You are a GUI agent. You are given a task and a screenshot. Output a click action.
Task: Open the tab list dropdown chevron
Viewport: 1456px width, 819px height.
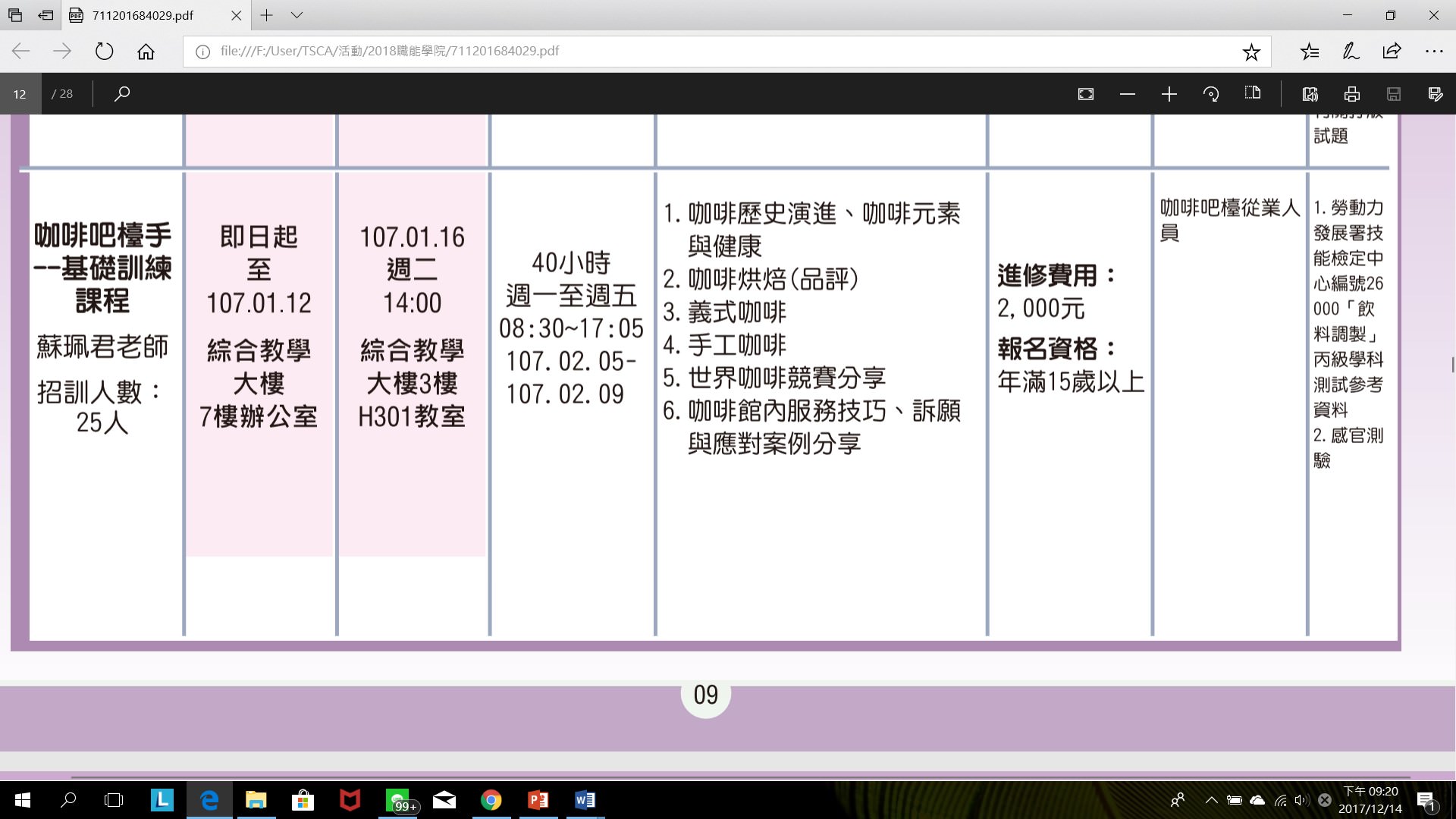297,15
